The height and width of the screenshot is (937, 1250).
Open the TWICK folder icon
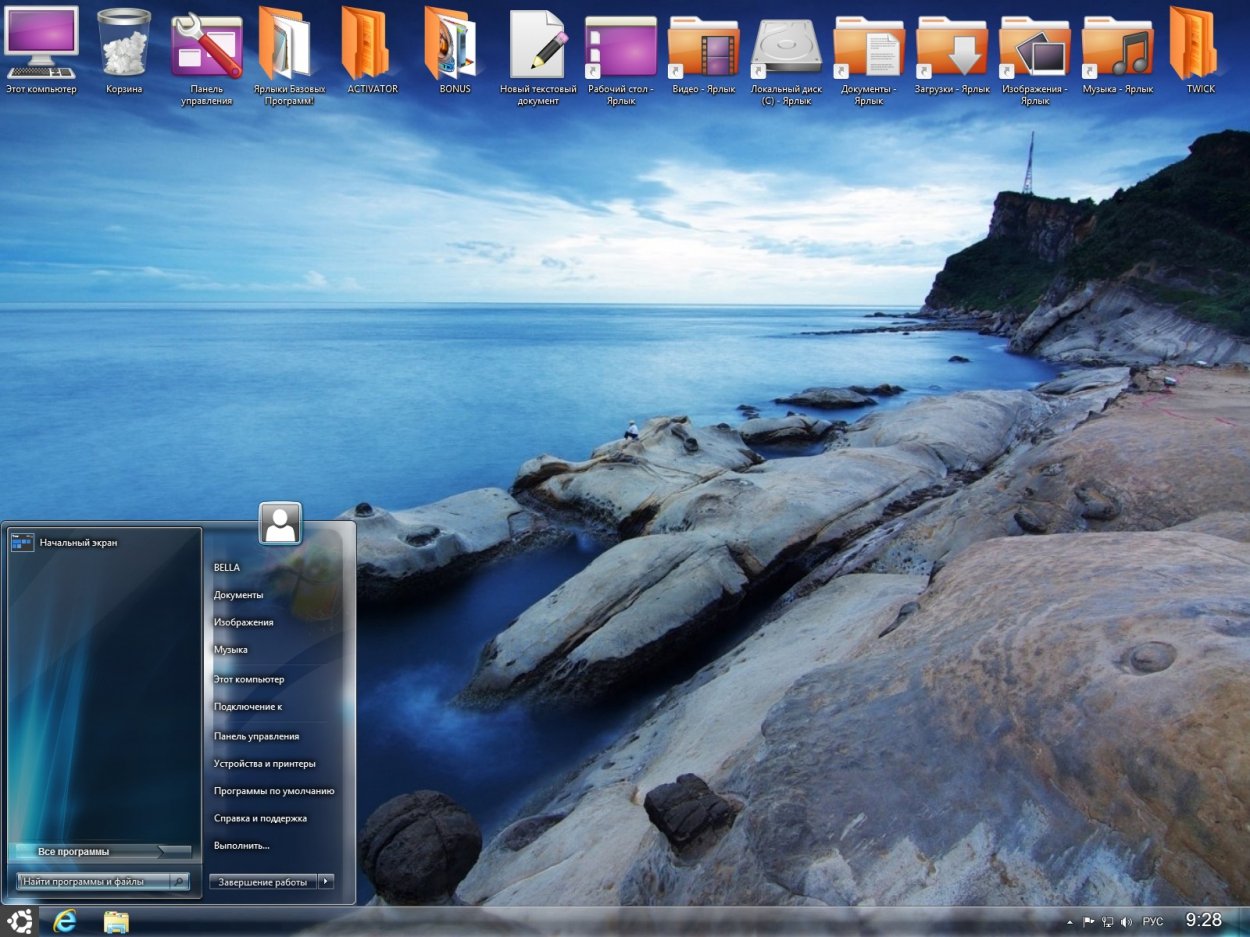click(x=1200, y=44)
